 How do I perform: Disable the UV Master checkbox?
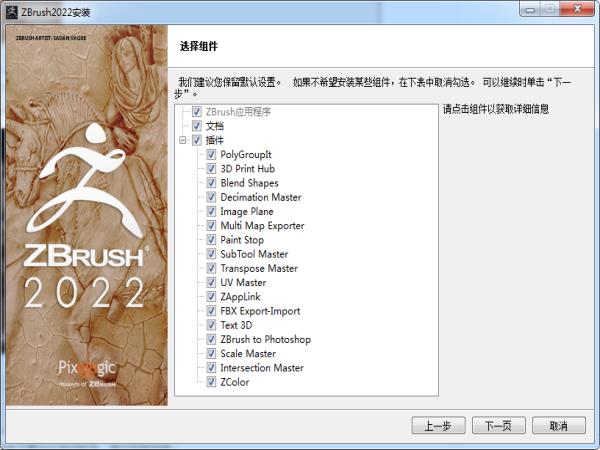coord(211,283)
